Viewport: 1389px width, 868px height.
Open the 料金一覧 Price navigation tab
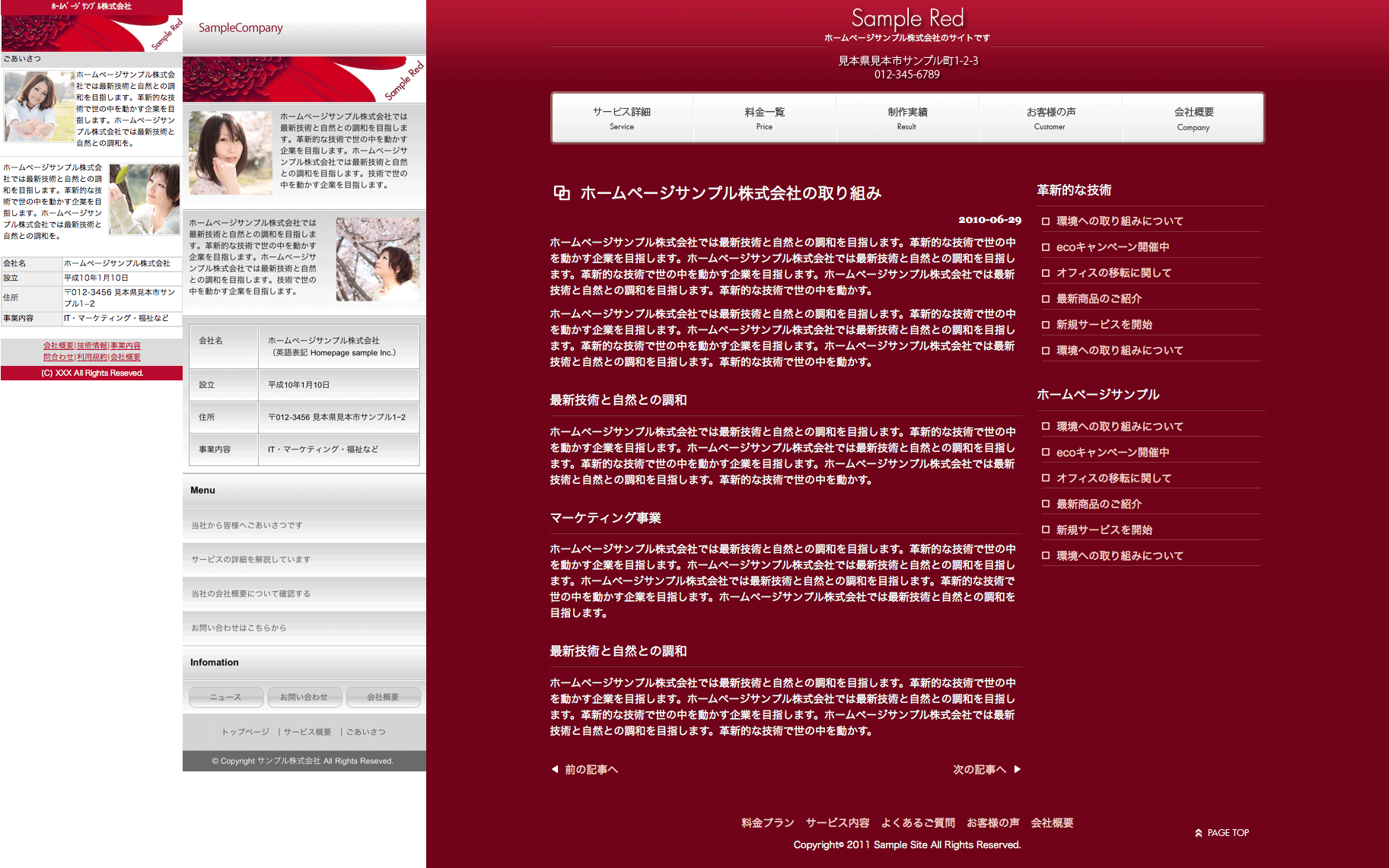[x=764, y=118]
